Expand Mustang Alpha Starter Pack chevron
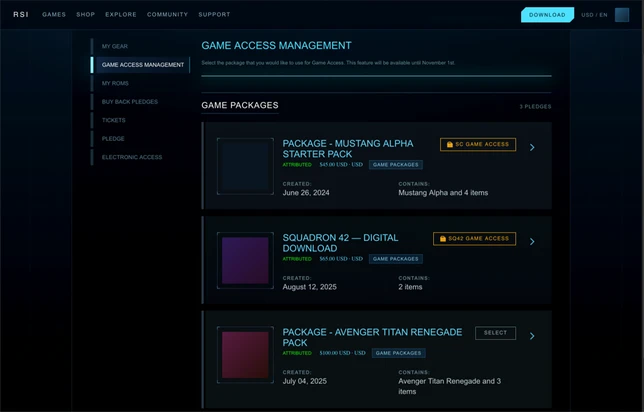This screenshot has height=412, width=644. pos(532,147)
